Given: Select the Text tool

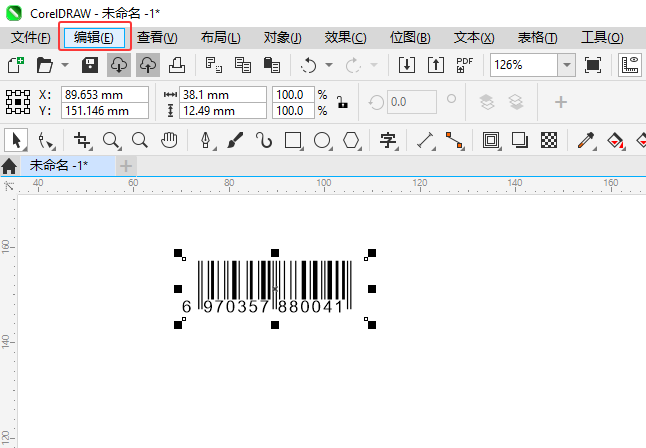Looking at the screenshot, I should 388,141.
